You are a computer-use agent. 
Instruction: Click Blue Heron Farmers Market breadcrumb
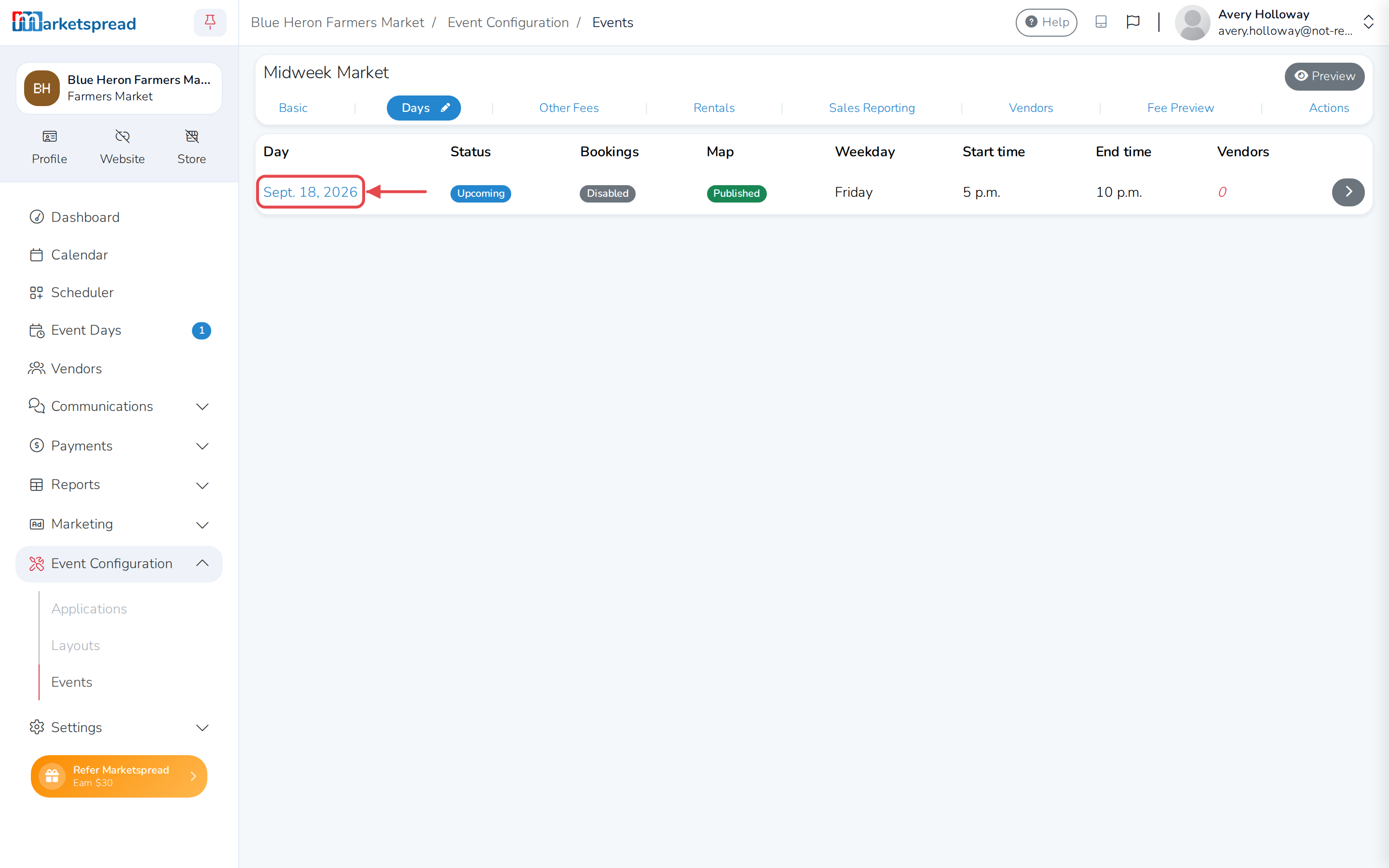click(x=338, y=22)
